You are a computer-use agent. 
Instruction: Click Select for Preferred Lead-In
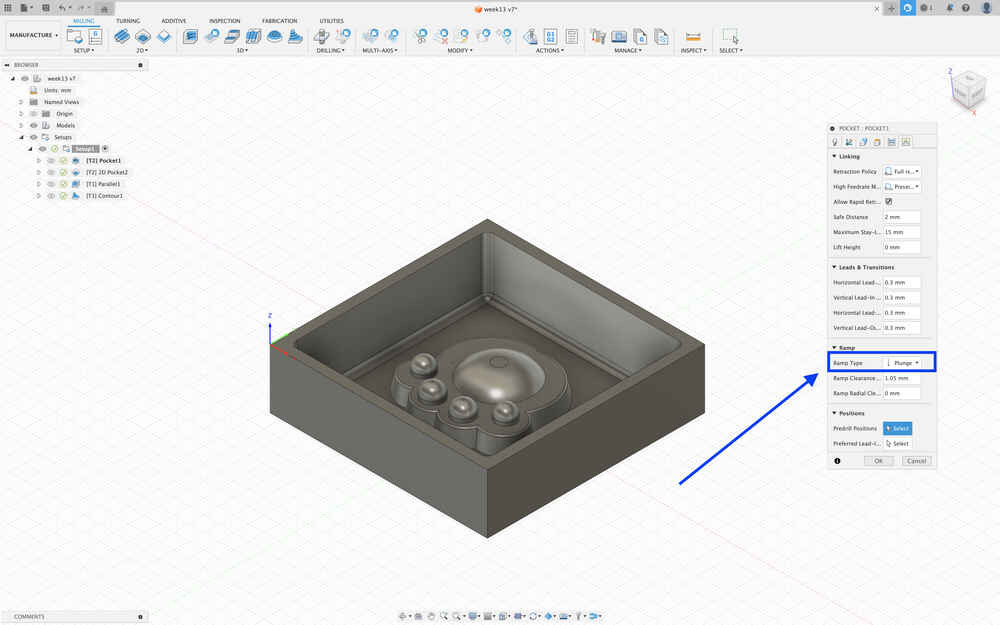tap(897, 444)
